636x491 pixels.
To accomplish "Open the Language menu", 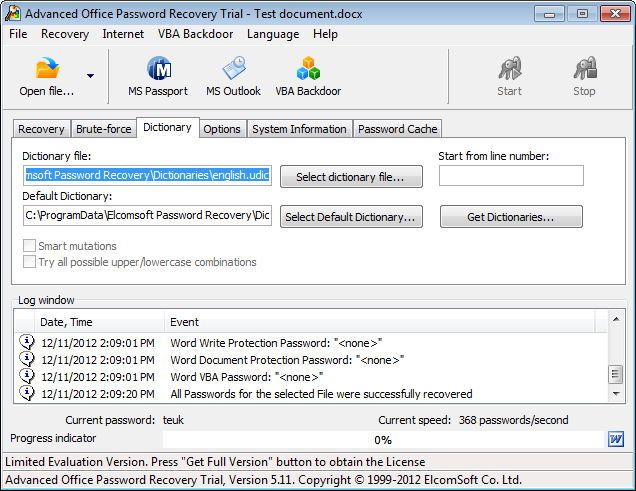I will point(273,34).
